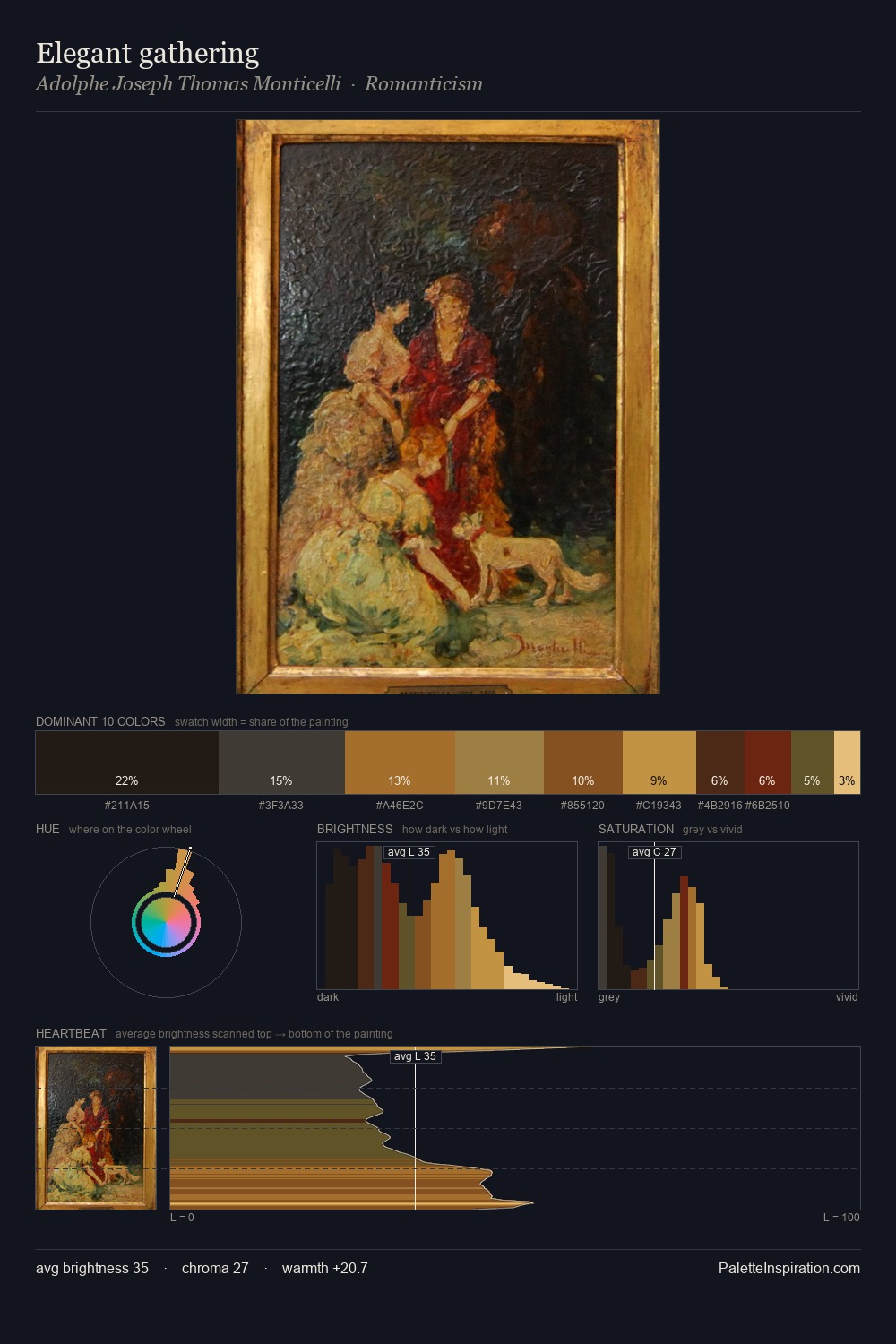Select the gold #C19343 swatch at 9%
The image size is (896, 1344).
(x=659, y=762)
